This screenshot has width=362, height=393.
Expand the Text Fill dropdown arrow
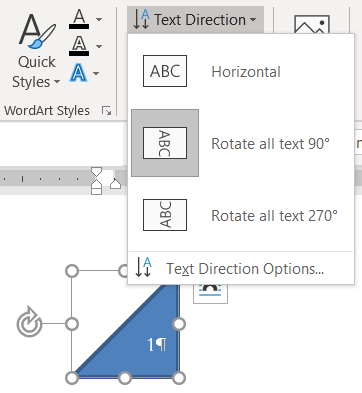point(99,19)
